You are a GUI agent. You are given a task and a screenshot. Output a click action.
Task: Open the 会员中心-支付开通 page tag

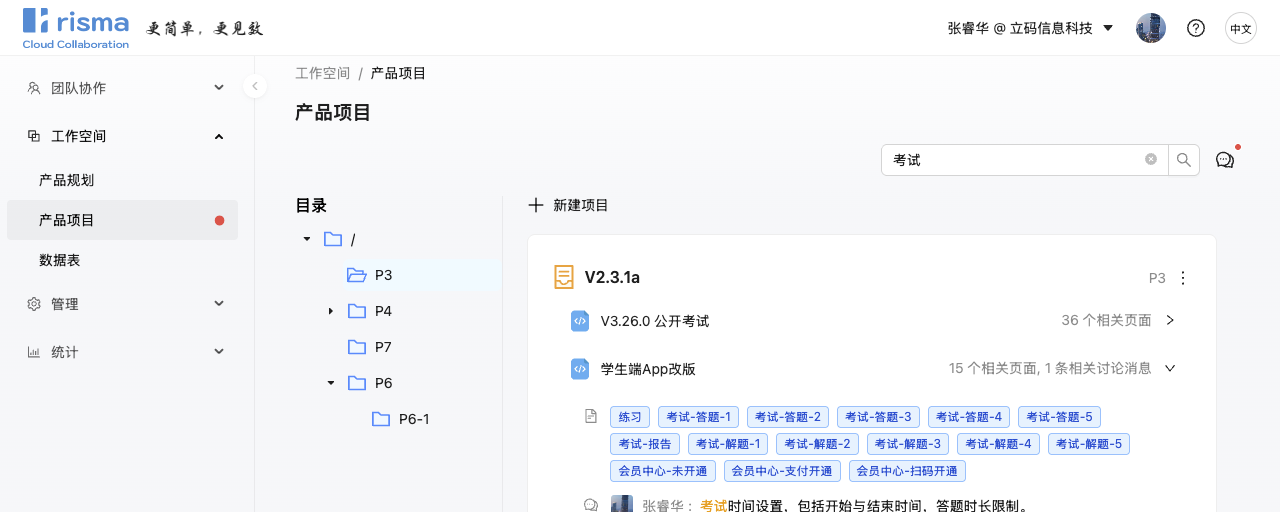(x=782, y=471)
